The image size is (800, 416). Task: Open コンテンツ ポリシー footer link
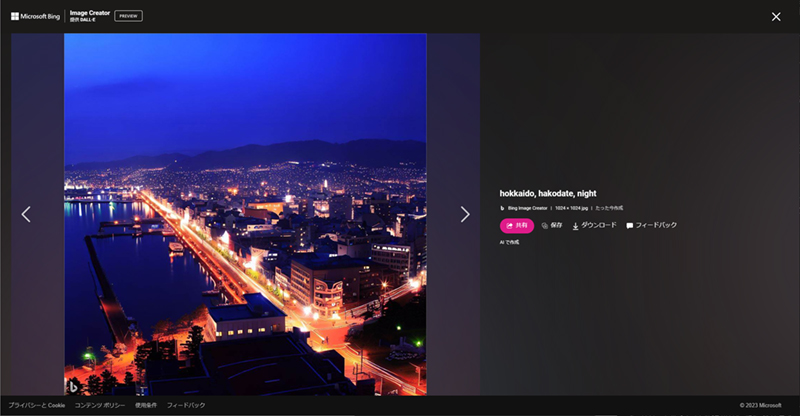point(100,405)
